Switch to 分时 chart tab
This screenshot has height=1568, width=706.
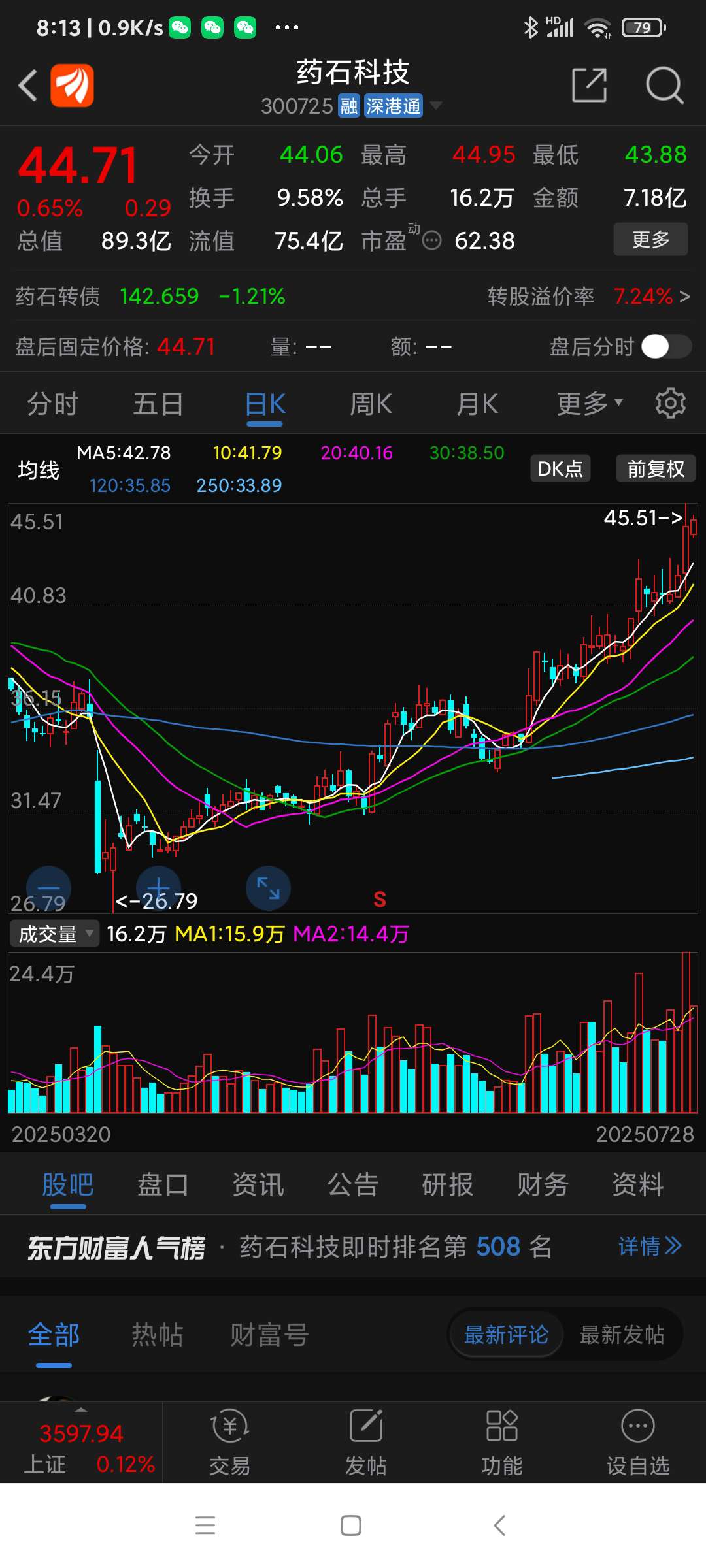pyautogui.click(x=52, y=404)
